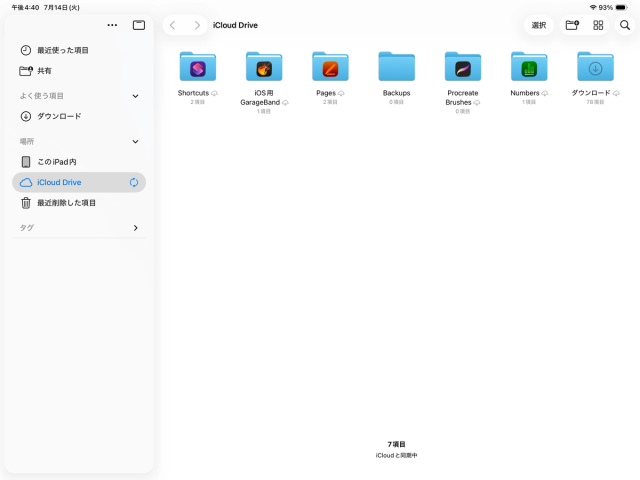
Task: Go back with the left arrow
Action: [x=173, y=25]
